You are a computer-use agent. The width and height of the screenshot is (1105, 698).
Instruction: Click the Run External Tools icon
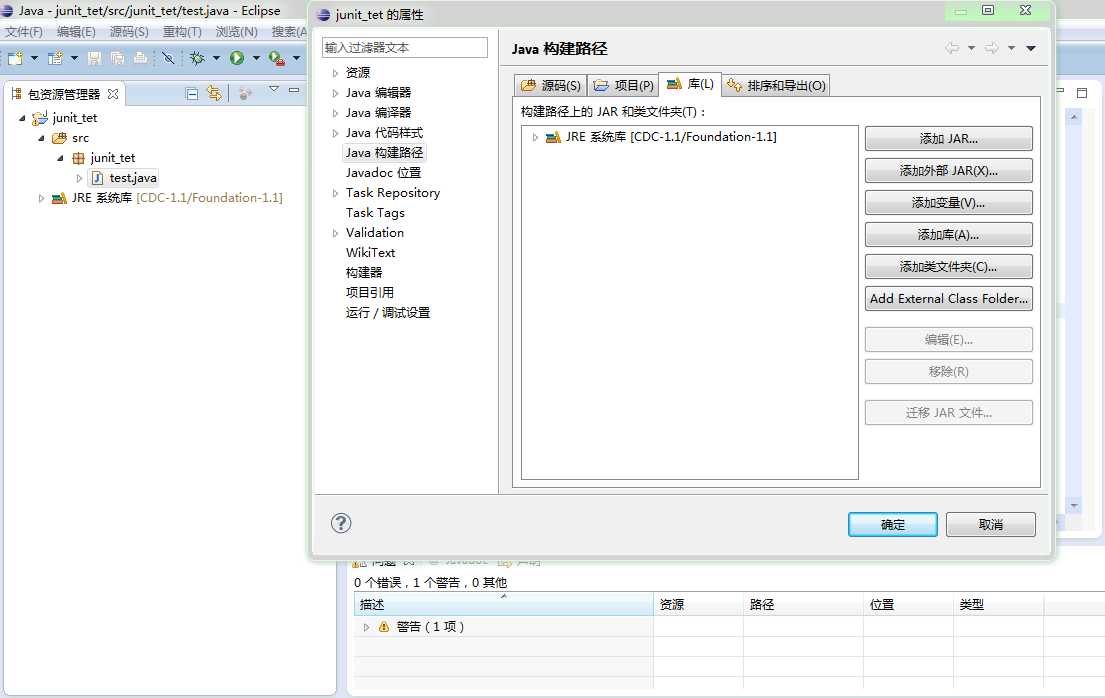pyautogui.click(x=277, y=59)
